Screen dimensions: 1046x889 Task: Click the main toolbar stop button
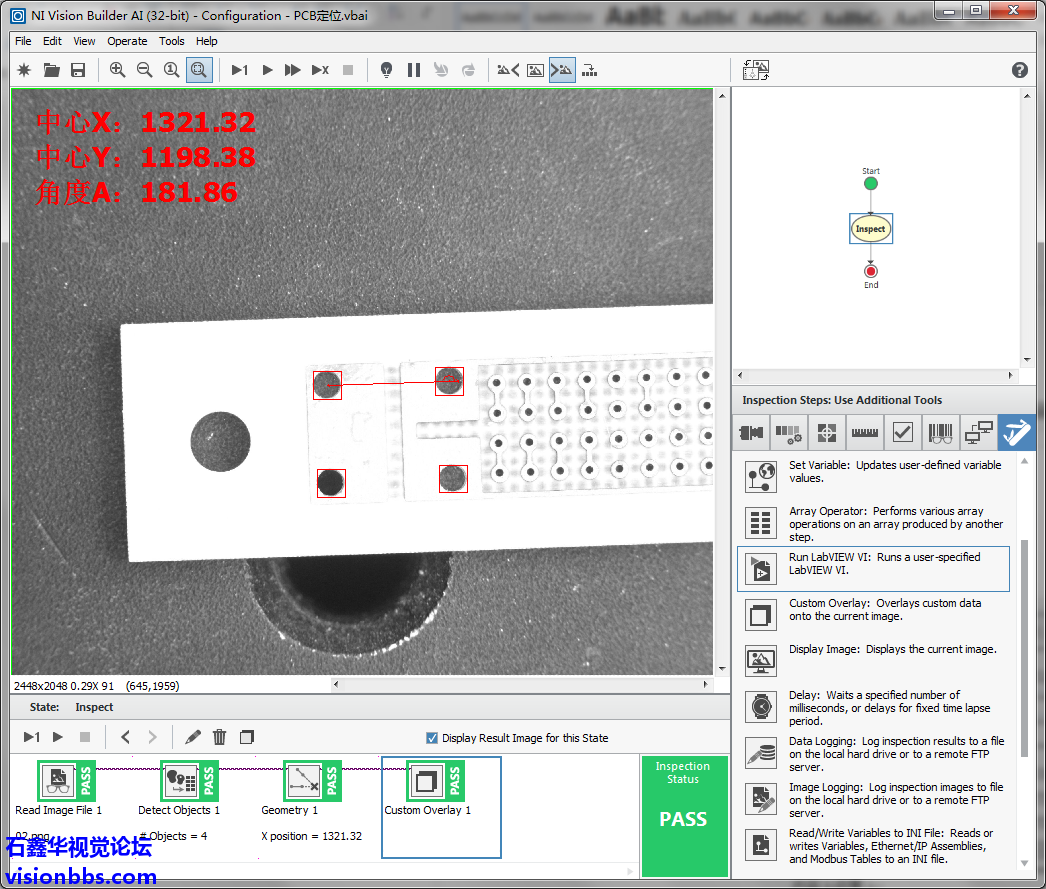348,70
